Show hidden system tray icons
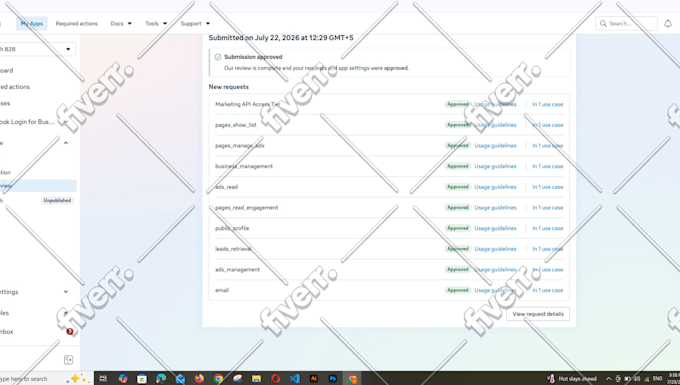The width and height of the screenshot is (680, 385). coord(608,378)
